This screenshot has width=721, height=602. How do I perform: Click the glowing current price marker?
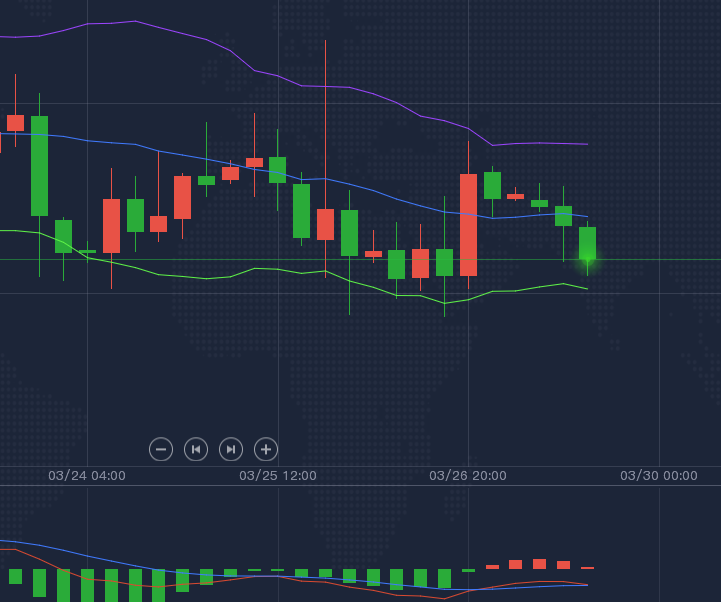[588, 260]
